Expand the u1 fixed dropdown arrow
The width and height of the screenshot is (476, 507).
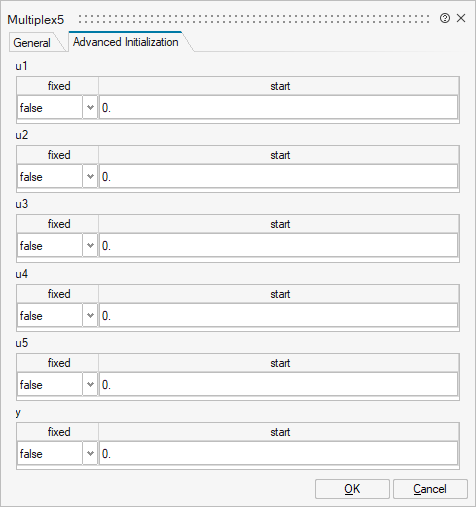tap(90, 108)
